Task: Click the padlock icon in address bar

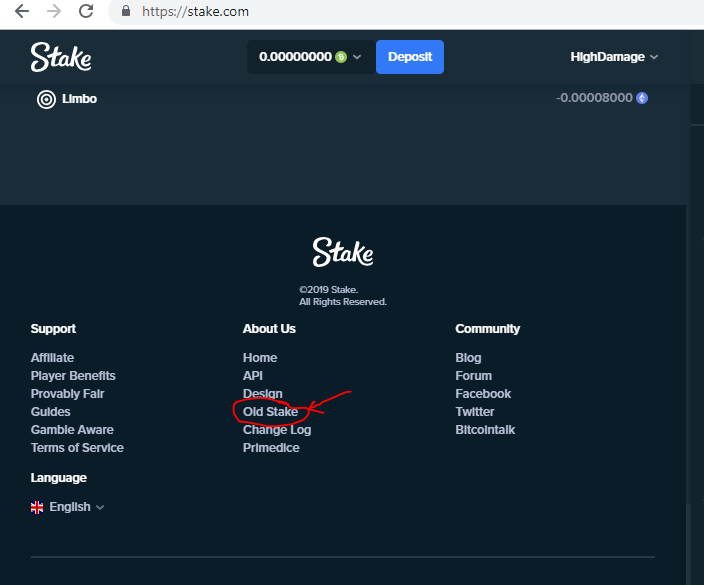Action: [126, 11]
